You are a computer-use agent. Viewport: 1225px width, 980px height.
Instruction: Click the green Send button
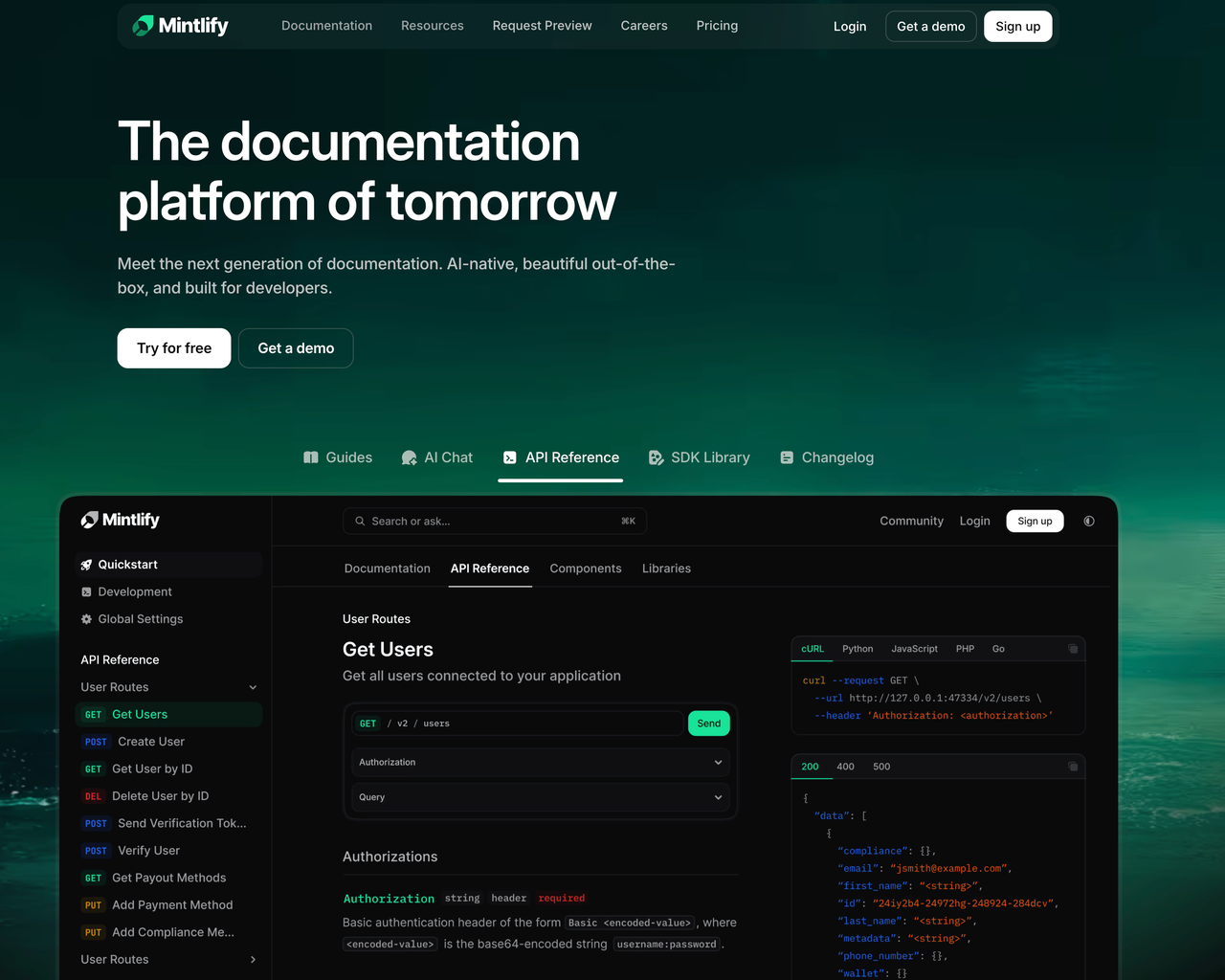pyautogui.click(x=709, y=724)
